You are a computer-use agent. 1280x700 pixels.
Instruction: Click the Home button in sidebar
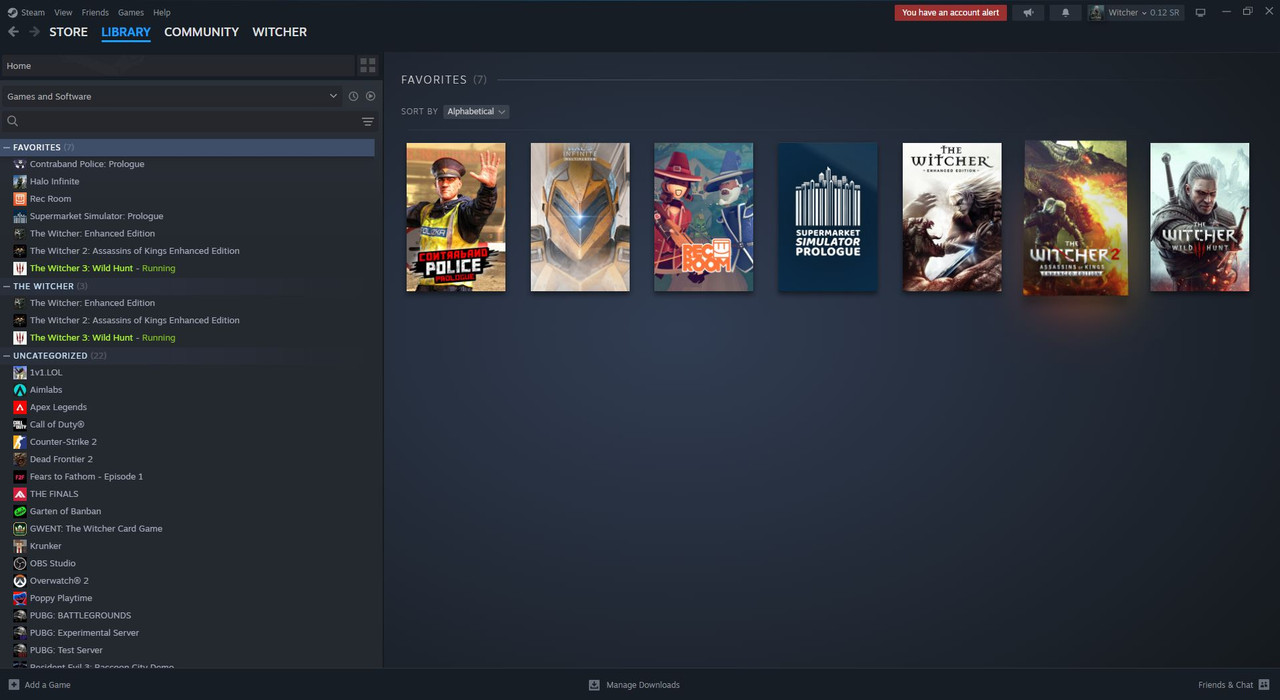point(179,65)
